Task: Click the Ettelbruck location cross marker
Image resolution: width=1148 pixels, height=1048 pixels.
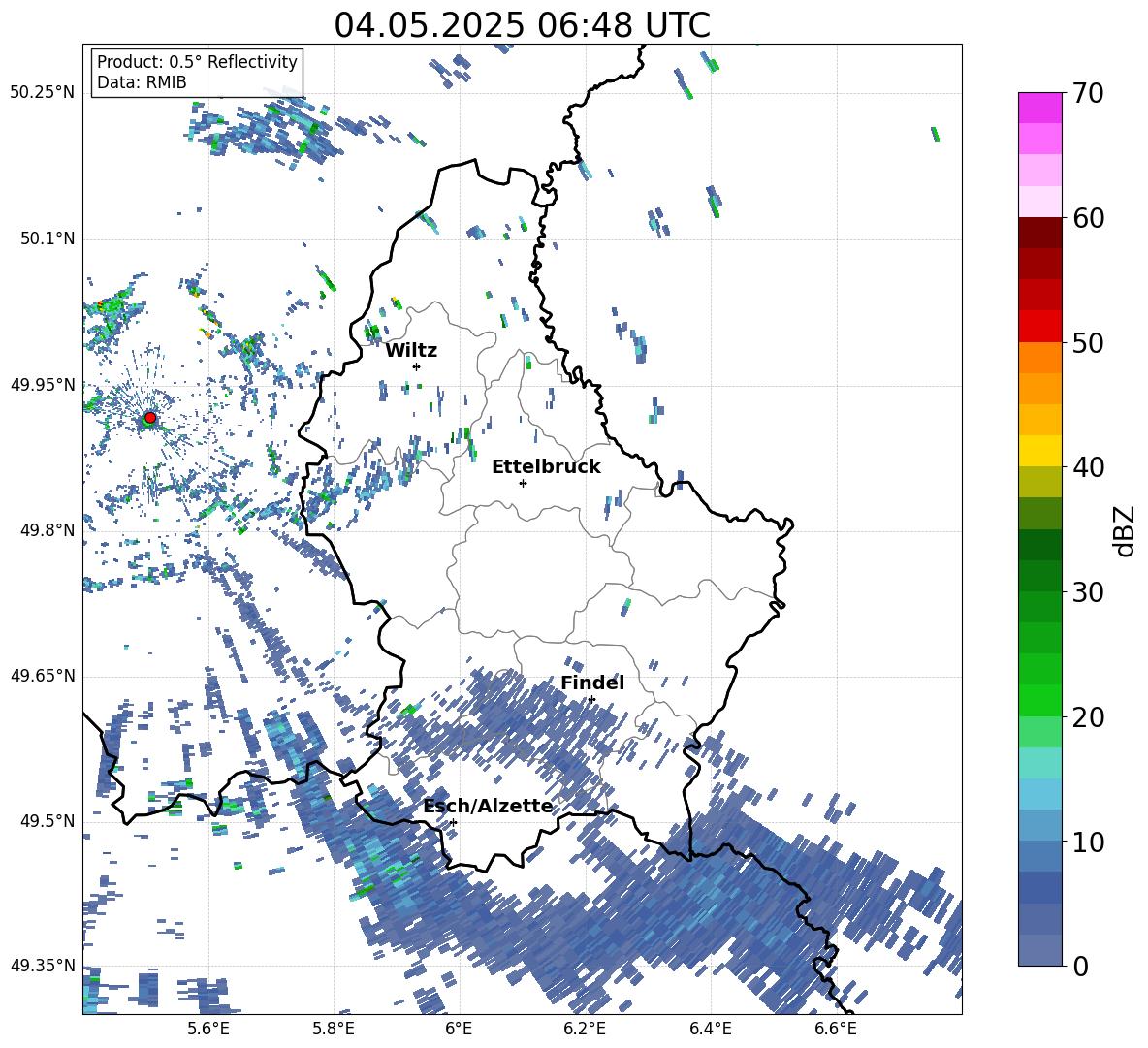Action: pos(523,483)
